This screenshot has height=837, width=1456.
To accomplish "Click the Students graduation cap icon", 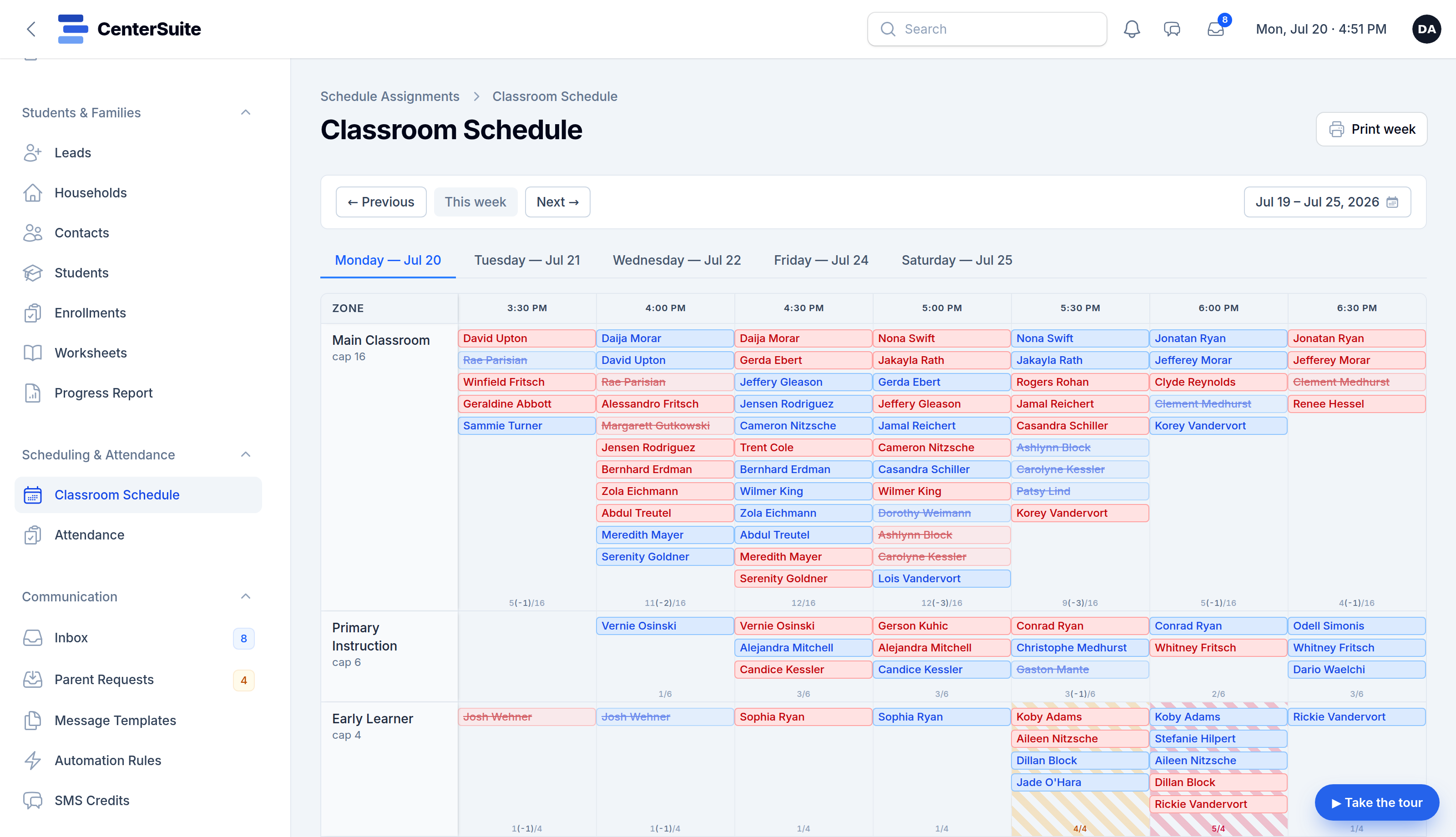I will pyautogui.click(x=33, y=273).
